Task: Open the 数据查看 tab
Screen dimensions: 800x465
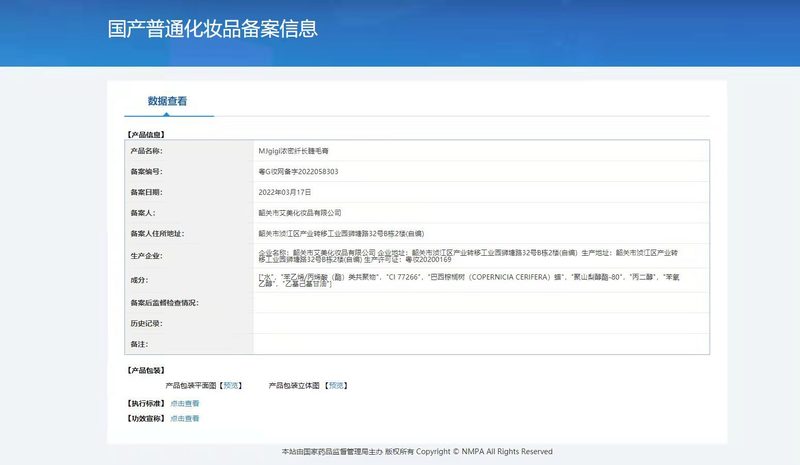Action: click(x=167, y=101)
